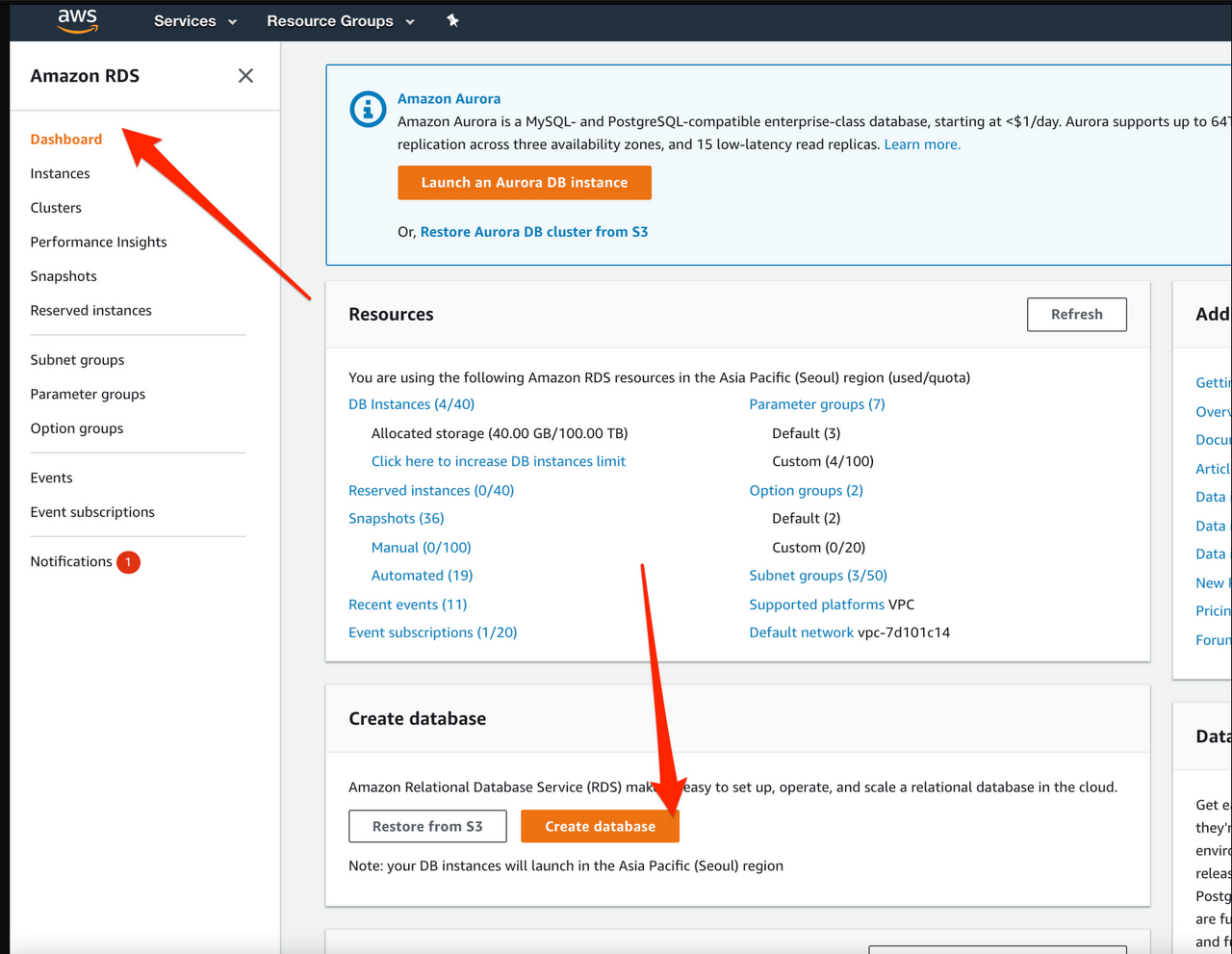This screenshot has width=1232, height=954.
Task: Open Option groups (2) link
Action: point(807,490)
